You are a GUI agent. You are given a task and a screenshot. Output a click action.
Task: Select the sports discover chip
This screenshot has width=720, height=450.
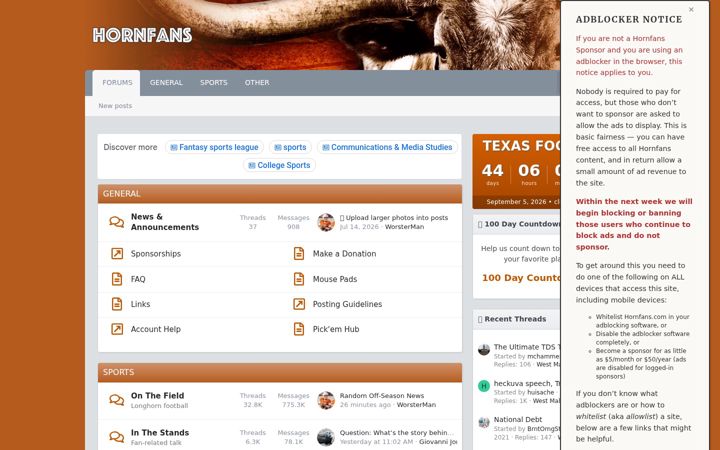290,147
